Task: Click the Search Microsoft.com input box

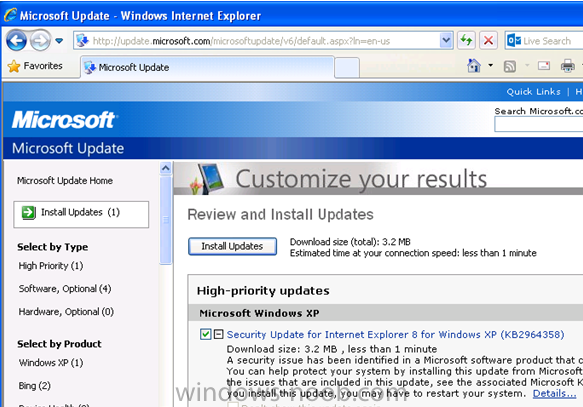Action: (x=539, y=124)
